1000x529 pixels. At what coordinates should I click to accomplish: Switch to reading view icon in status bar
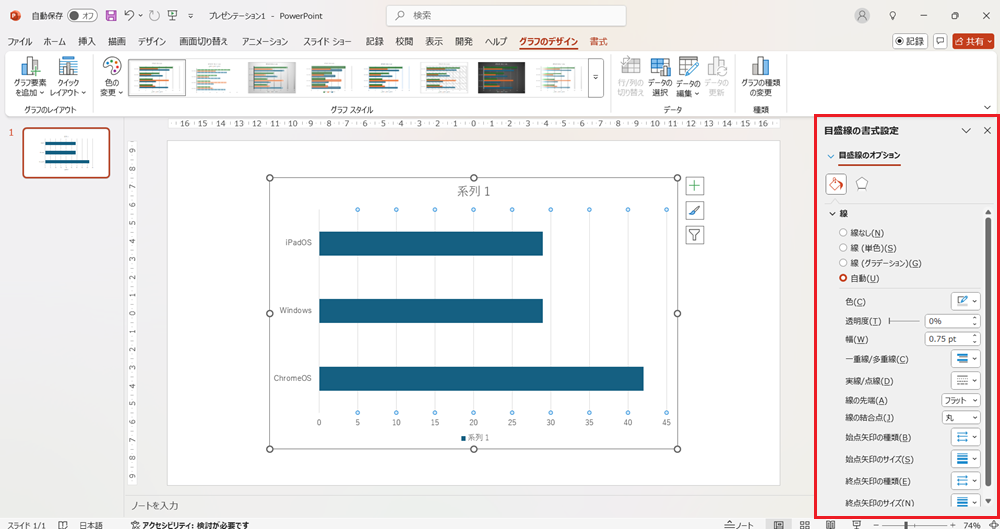[830, 525]
